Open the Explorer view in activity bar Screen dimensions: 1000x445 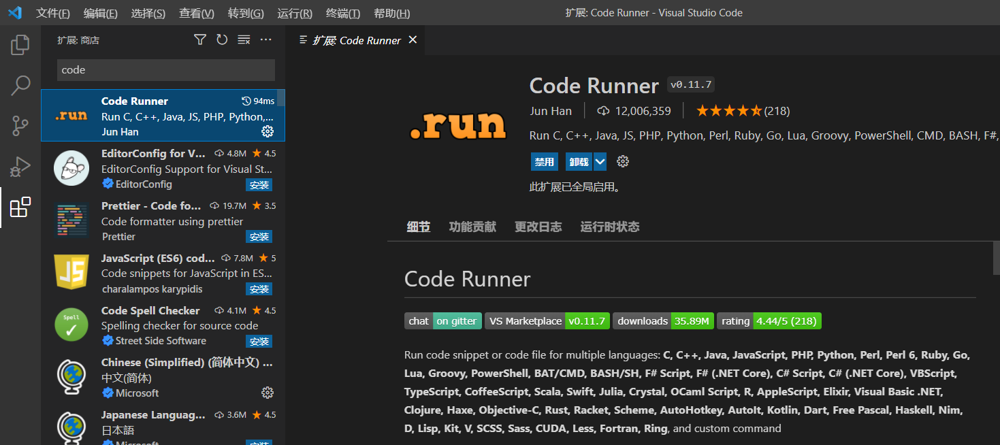coord(20,45)
